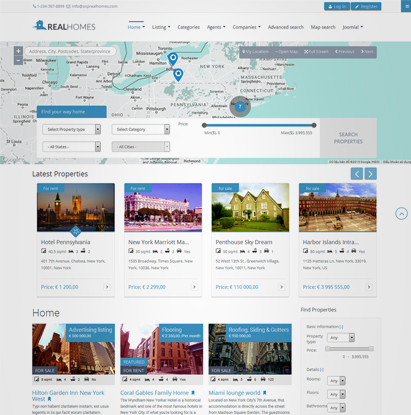Click Open Map on the map toolbar
Viewport: 411px width, 415px height.
click(x=286, y=52)
